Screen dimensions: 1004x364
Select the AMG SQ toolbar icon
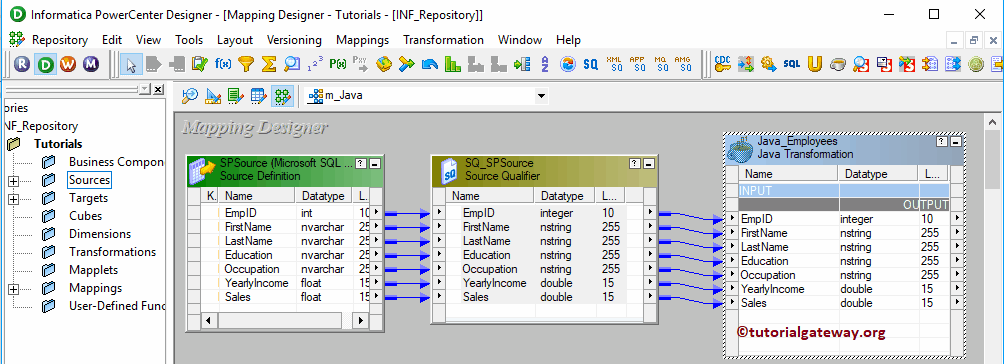tap(683, 64)
